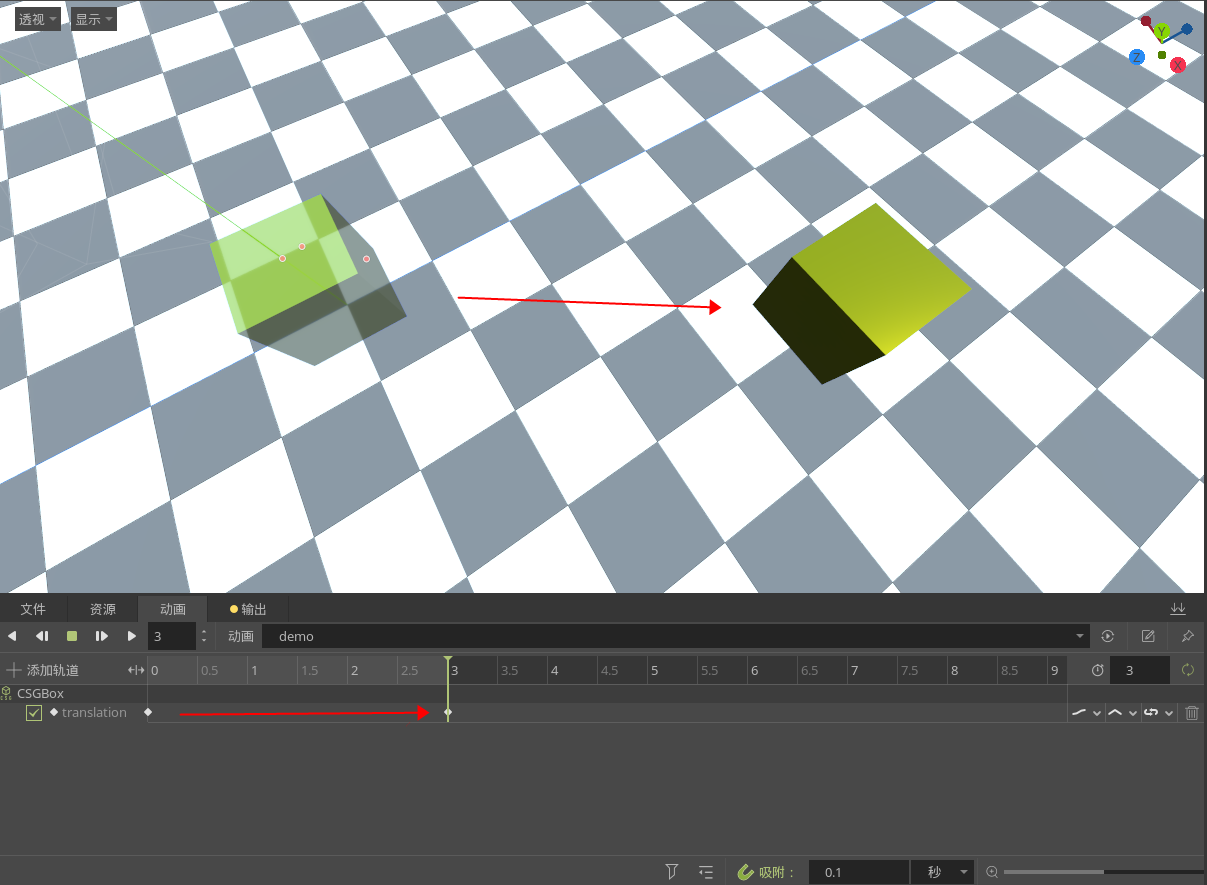The width and height of the screenshot is (1207, 885).
Task: Click the animation length clock icon
Action: [1098, 670]
